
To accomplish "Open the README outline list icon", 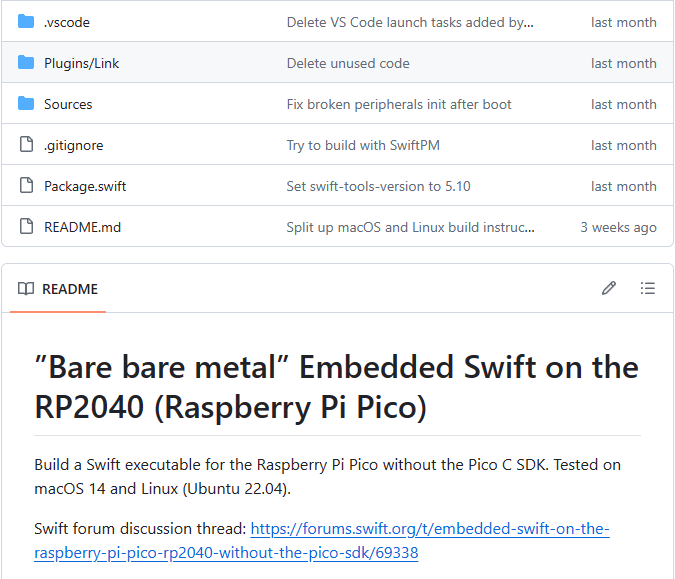I will point(648,289).
